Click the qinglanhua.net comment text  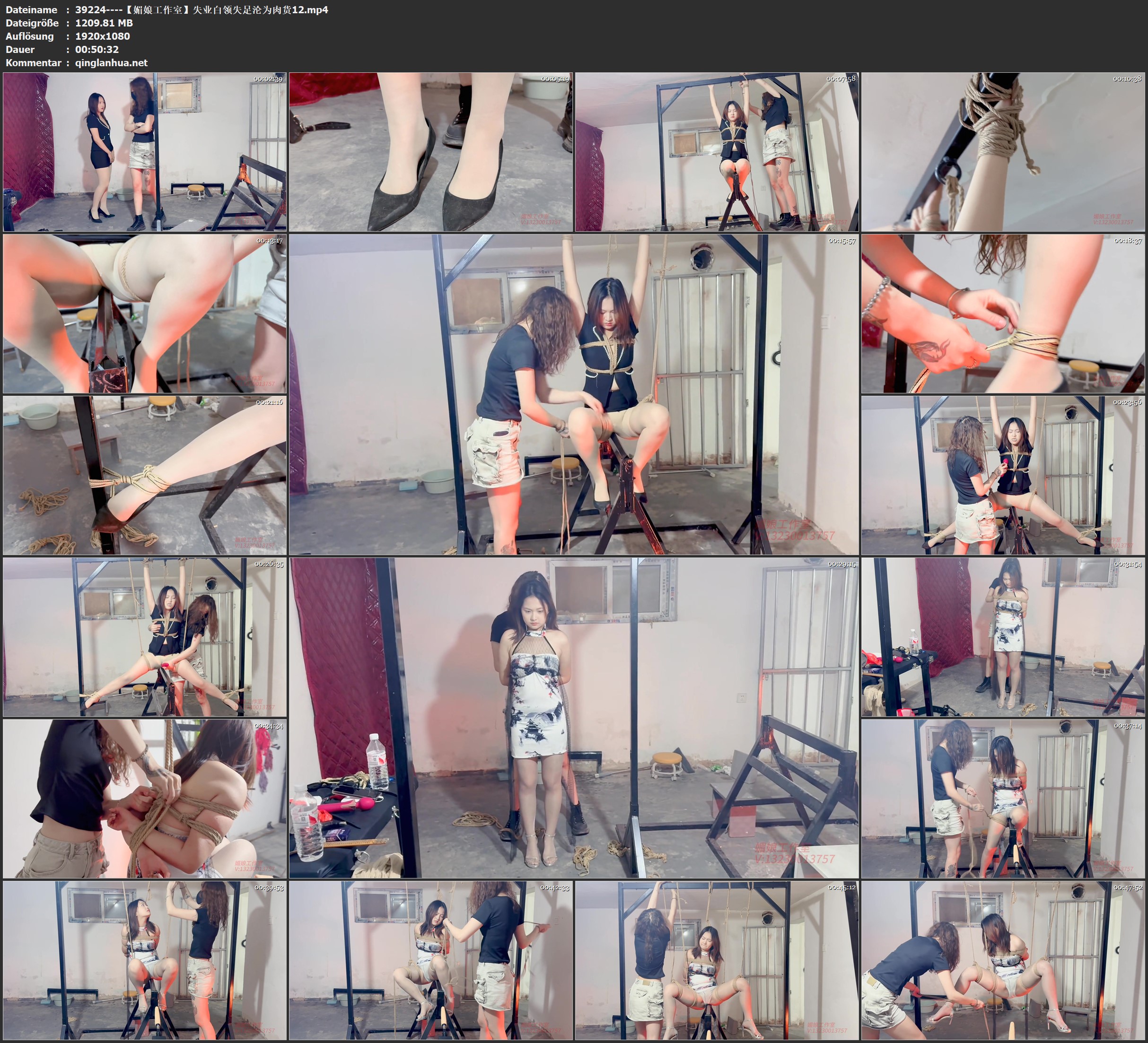pyautogui.click(x=111, y=62)
